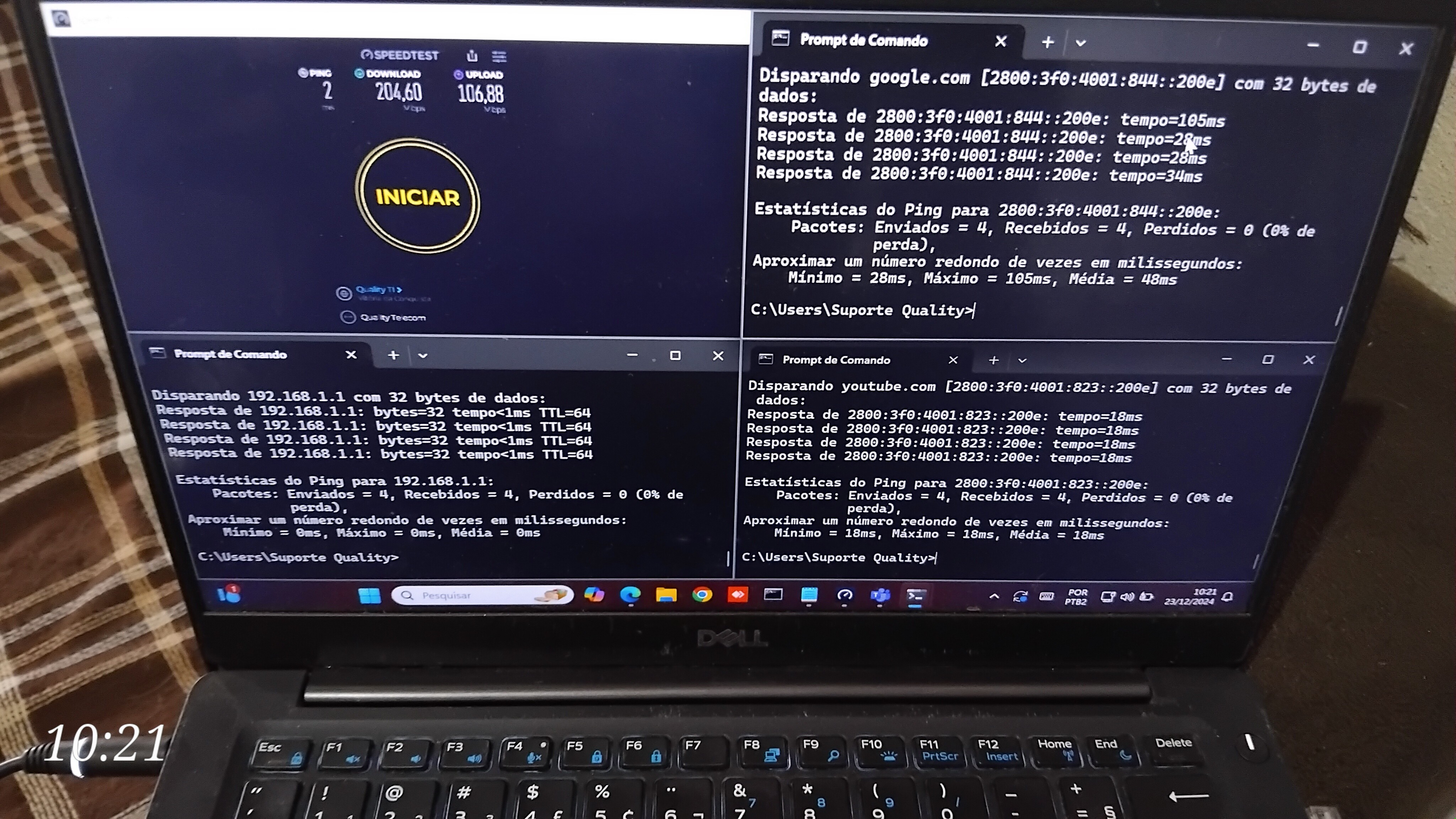
Task: Open Google Chrome from the taskbar
Action: click(x=702, y=595)
